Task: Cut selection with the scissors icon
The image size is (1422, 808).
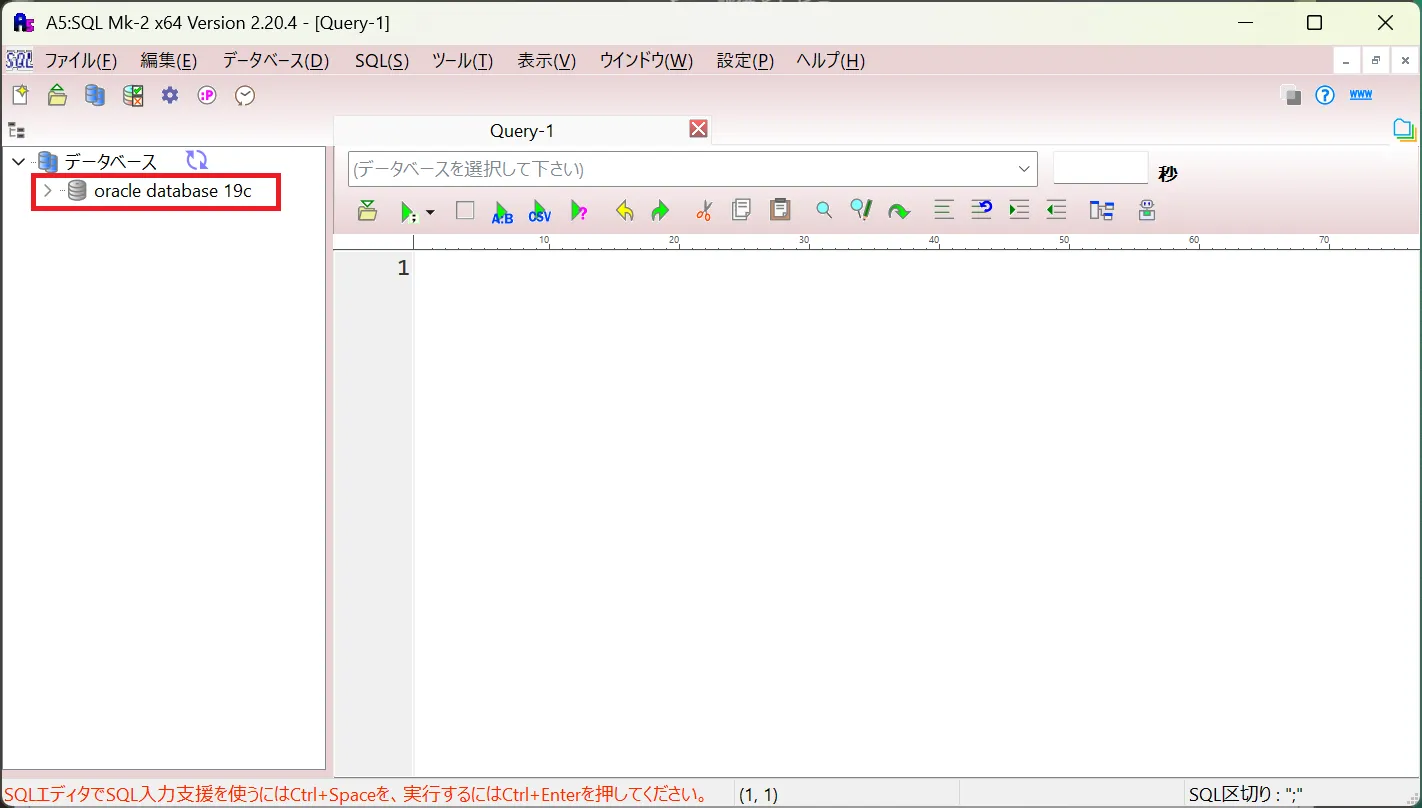Action: click(704, 210)
